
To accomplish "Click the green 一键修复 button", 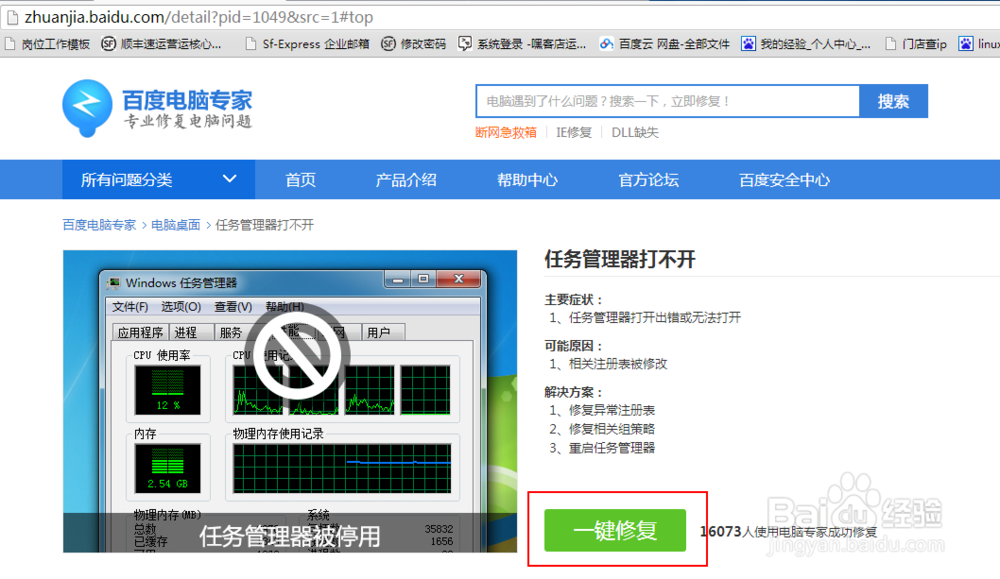I will click(615, 530).
